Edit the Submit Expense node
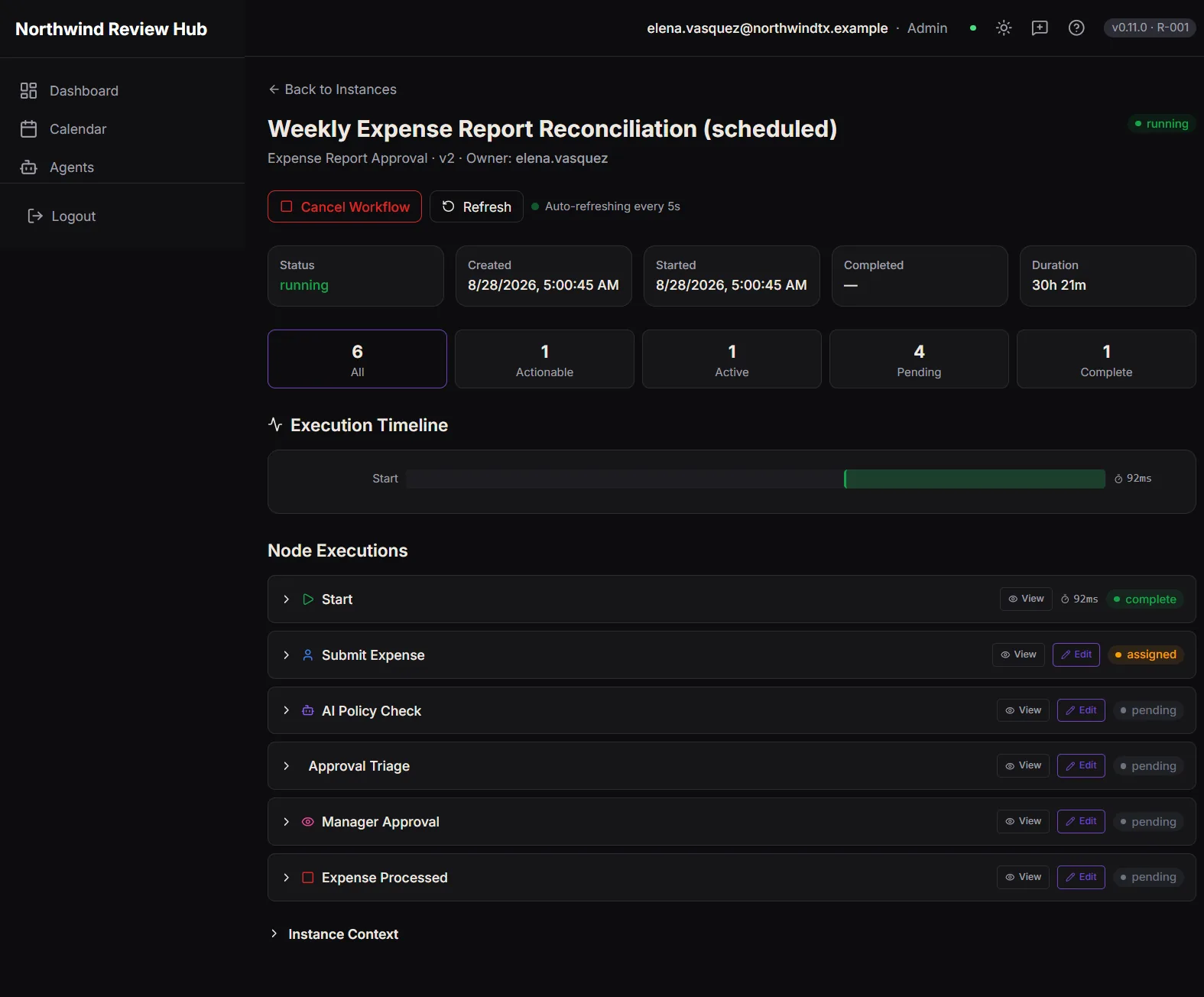Screen dimensions: 1204x997 [x=1076, y=654]
